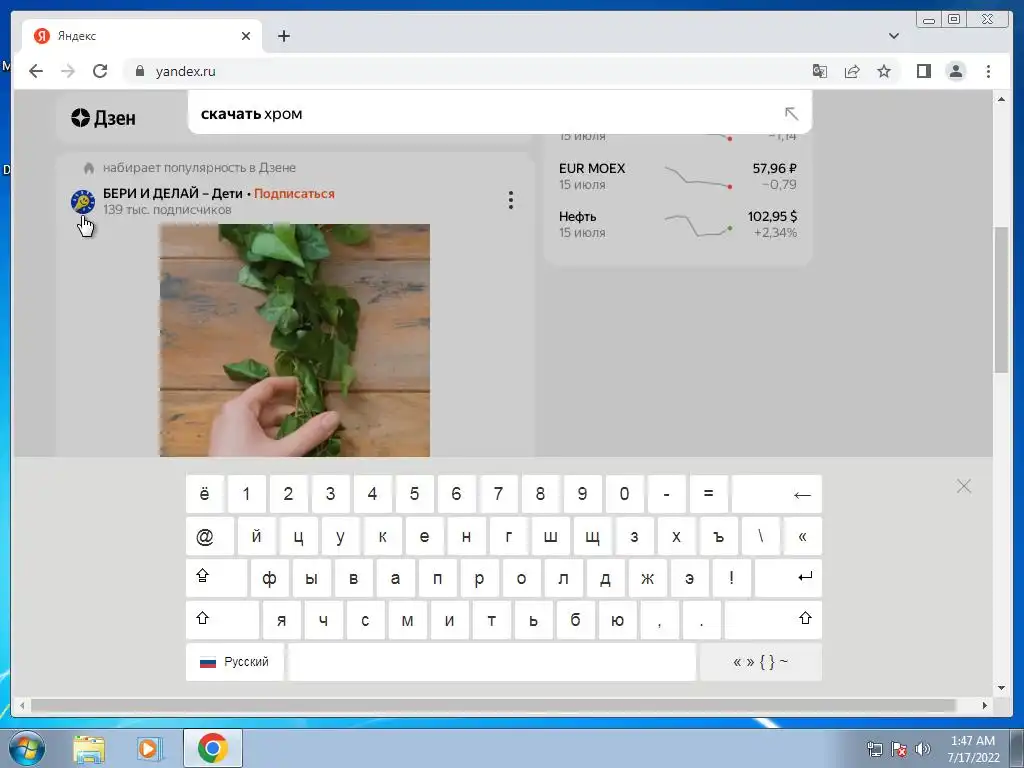Open the ivy garland post image
The width and height of the screenshot is (1024, 768).
click(x=295, y=340)
